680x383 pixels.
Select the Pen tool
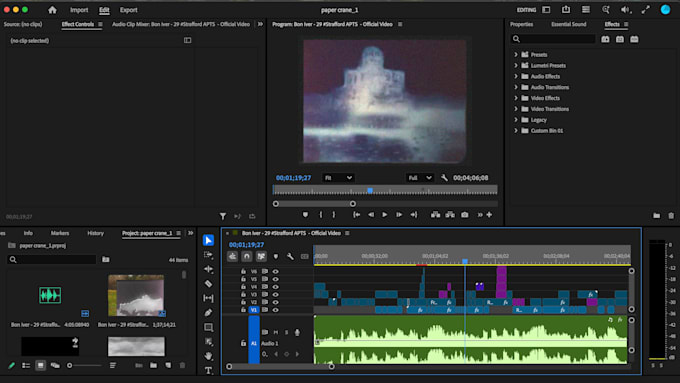click(x=209, y=313)
